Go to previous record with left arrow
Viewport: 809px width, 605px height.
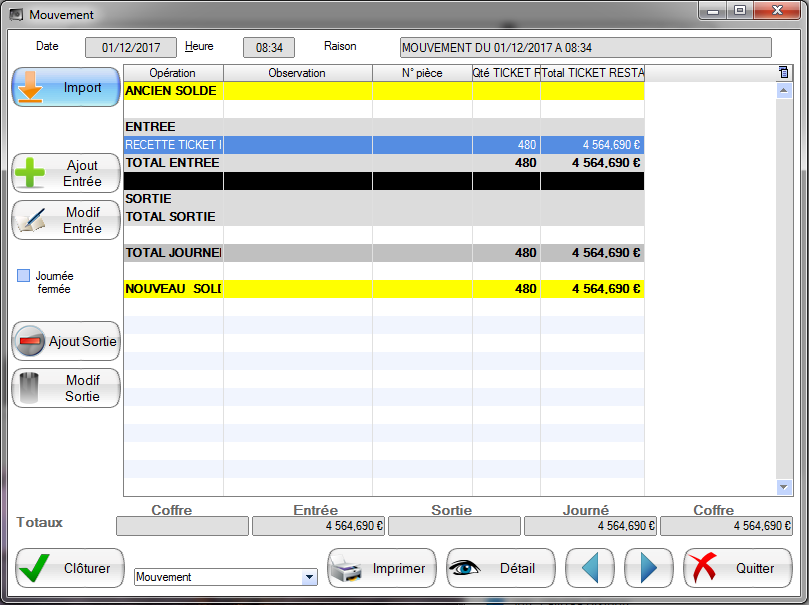590,568
